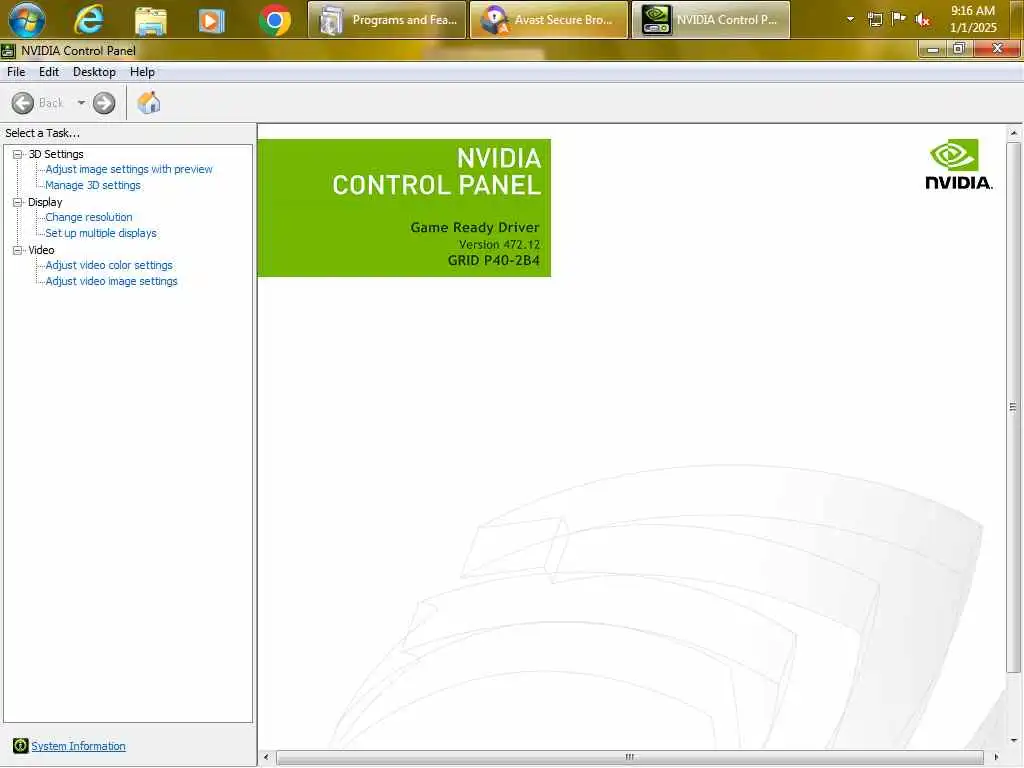Launch Internet Explorer from the taskbar
Image resolution: width=1024 pixels, height=768 pixels.
pos(89,20)
